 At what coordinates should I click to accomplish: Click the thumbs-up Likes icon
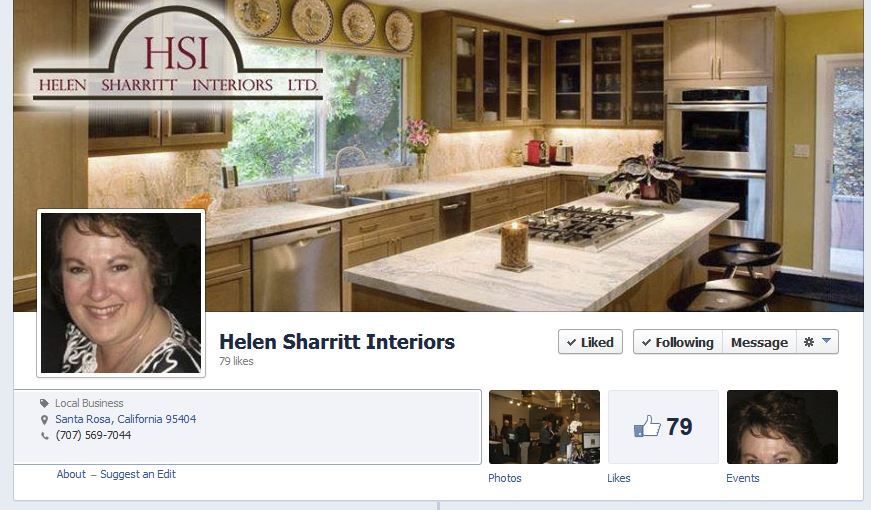647,426
